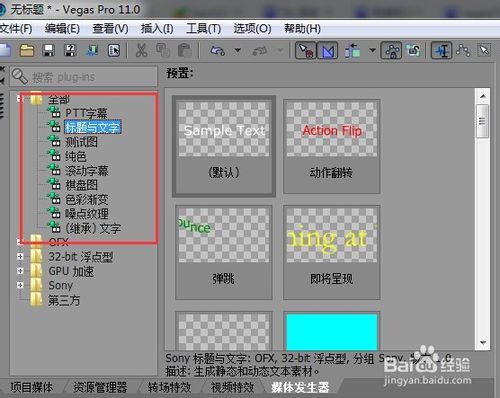Expand the OFX folder node
The height and width of the screenshot is (398, 500).
(20, 242)
